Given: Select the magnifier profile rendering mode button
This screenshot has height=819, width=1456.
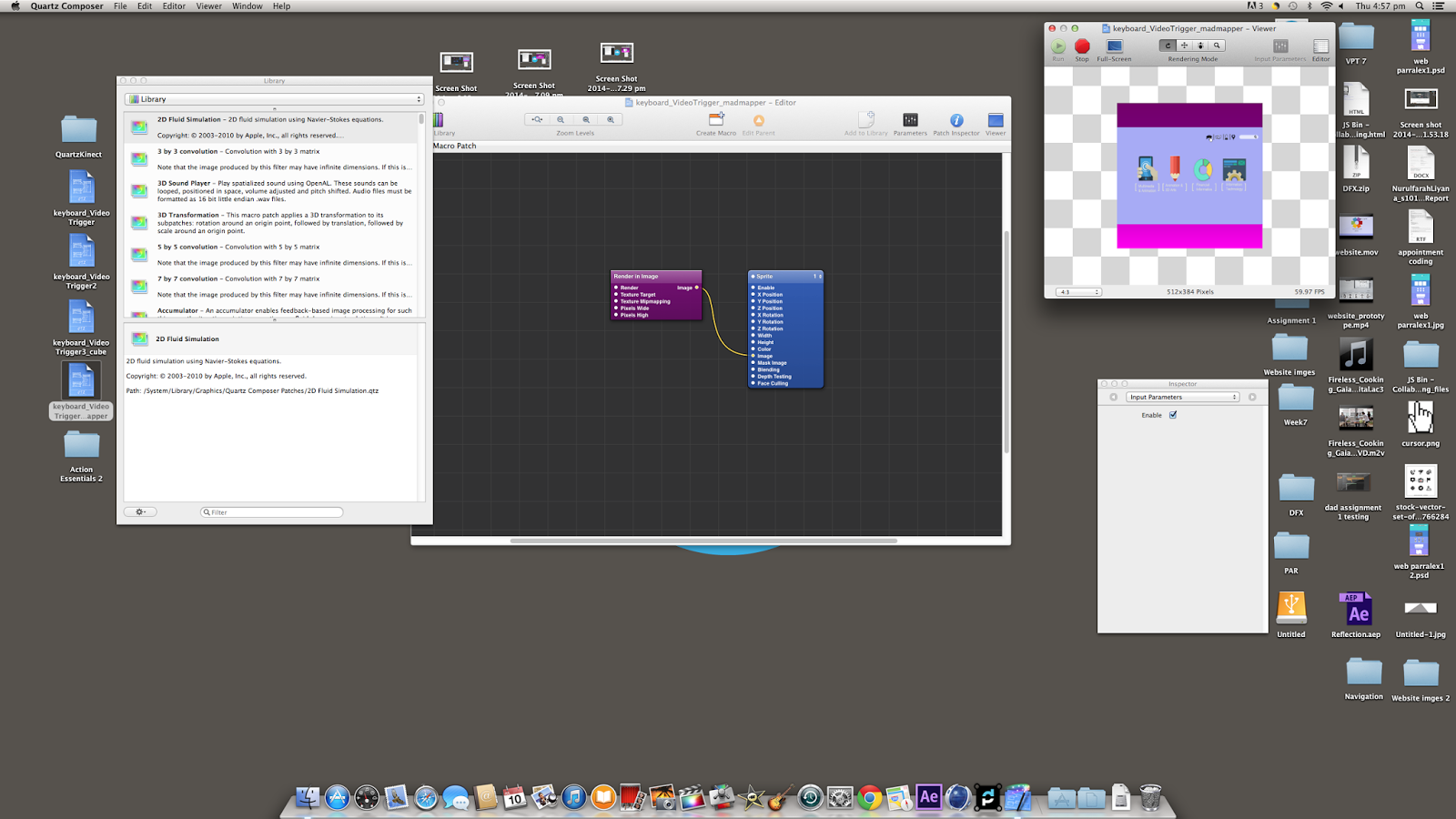Looking at the screenshot, I should click(1217, 45).
